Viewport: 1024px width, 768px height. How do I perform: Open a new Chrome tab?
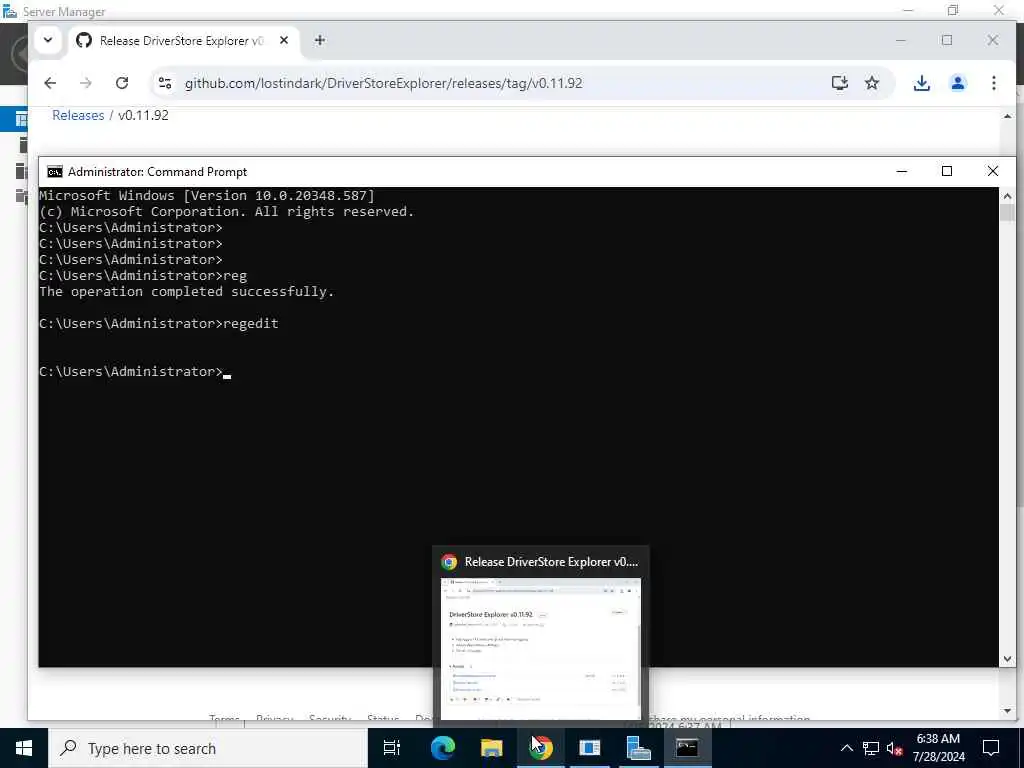(x=319, y=40)
